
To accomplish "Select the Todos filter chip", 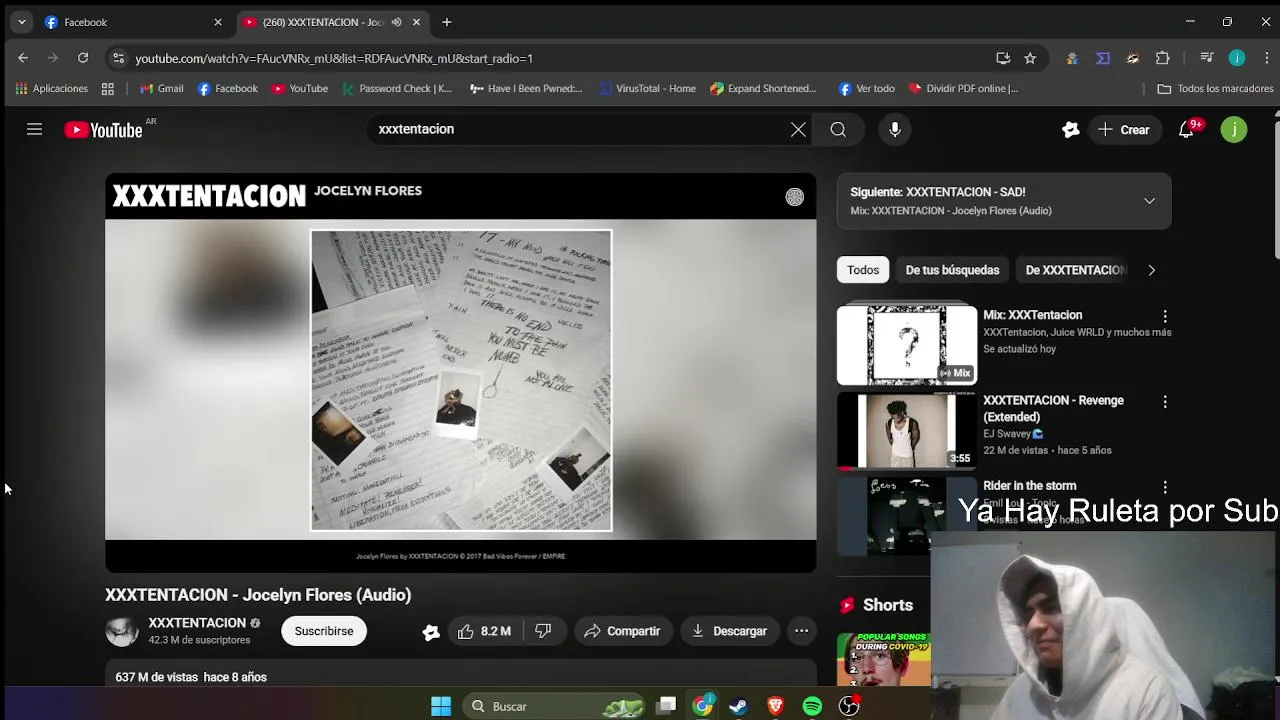I will [863, 270].
